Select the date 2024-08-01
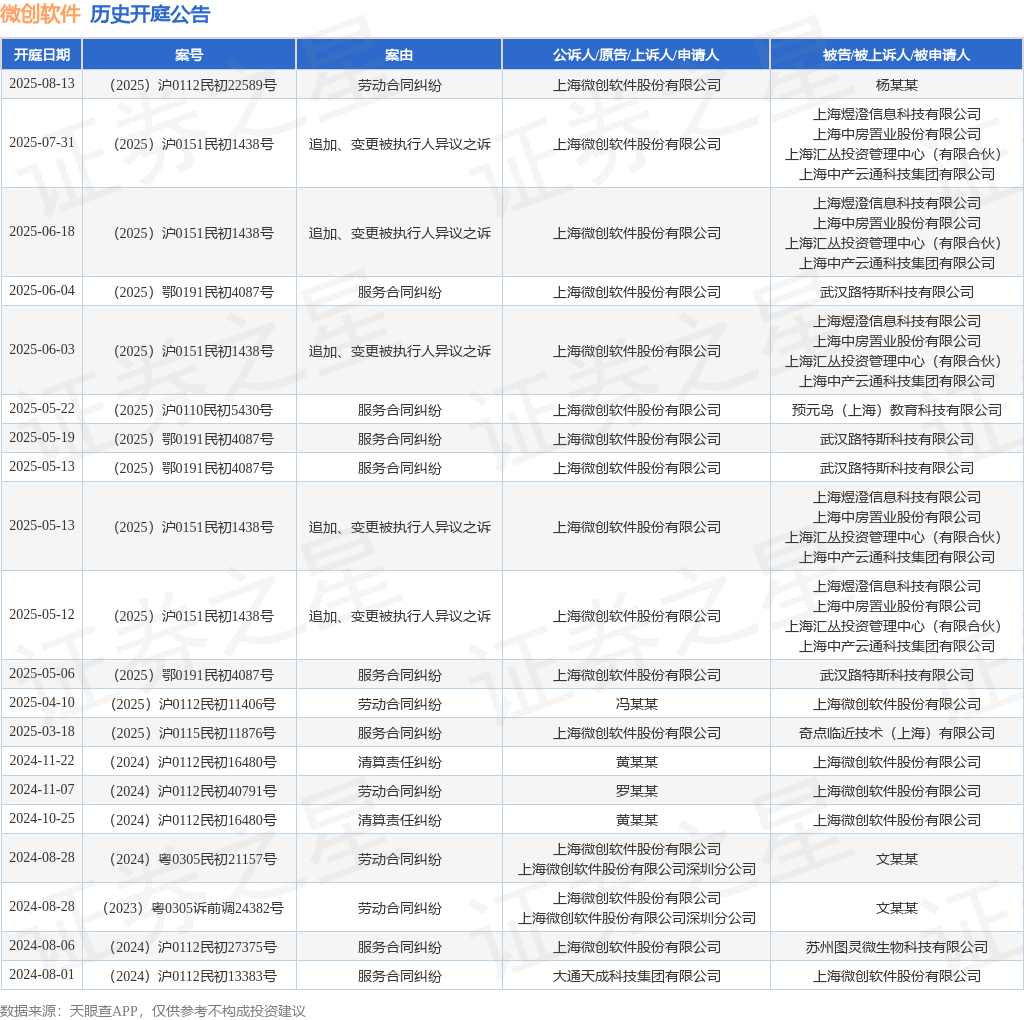Viewport: 1024px width, 1020px height. pos(42,975)
